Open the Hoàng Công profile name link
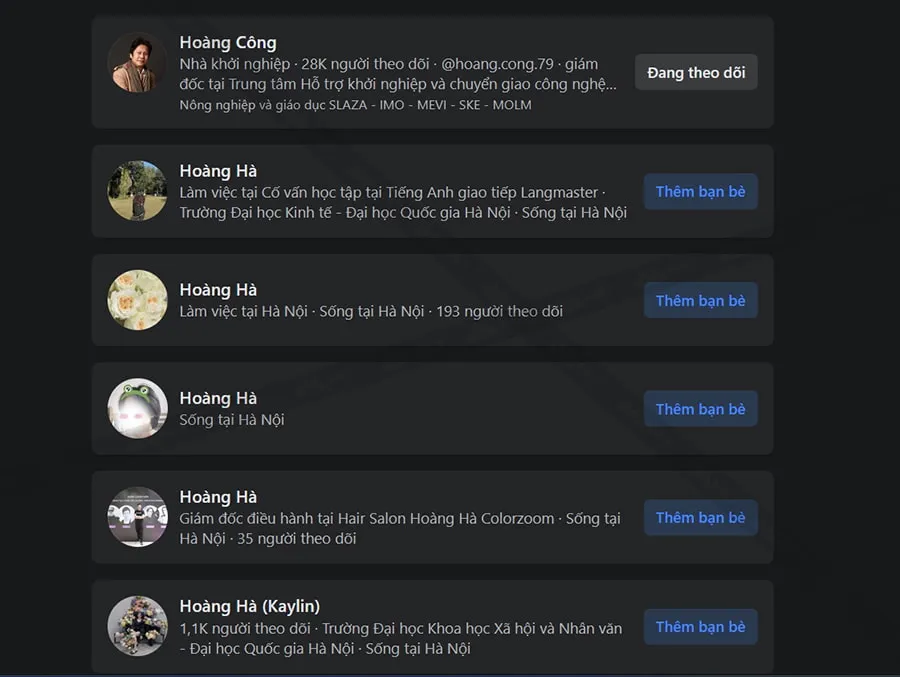 pos(228,42)
